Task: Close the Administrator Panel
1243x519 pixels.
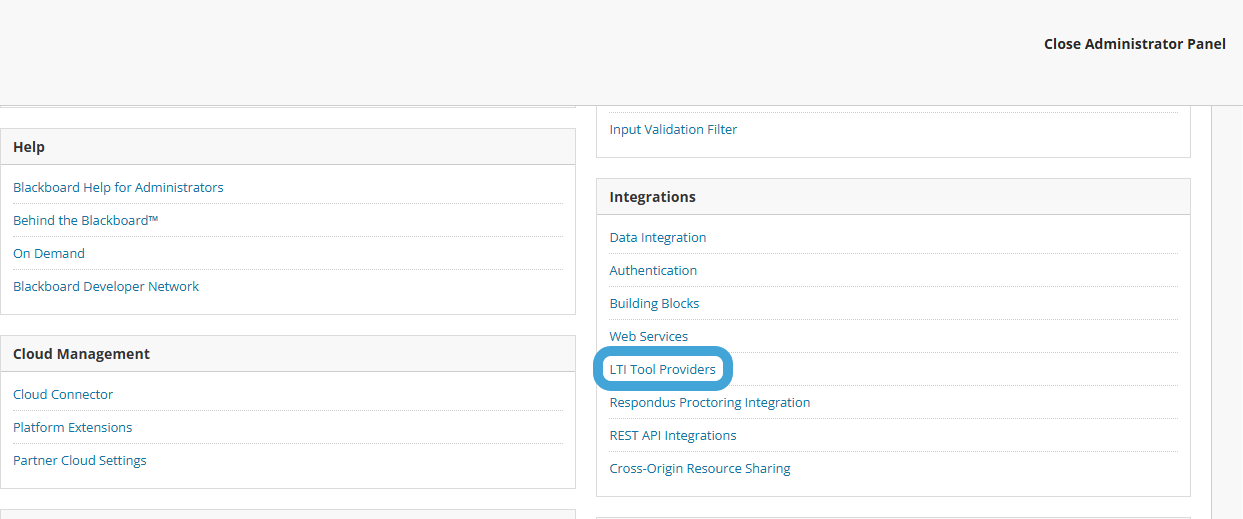Action: click(1135, 44)
